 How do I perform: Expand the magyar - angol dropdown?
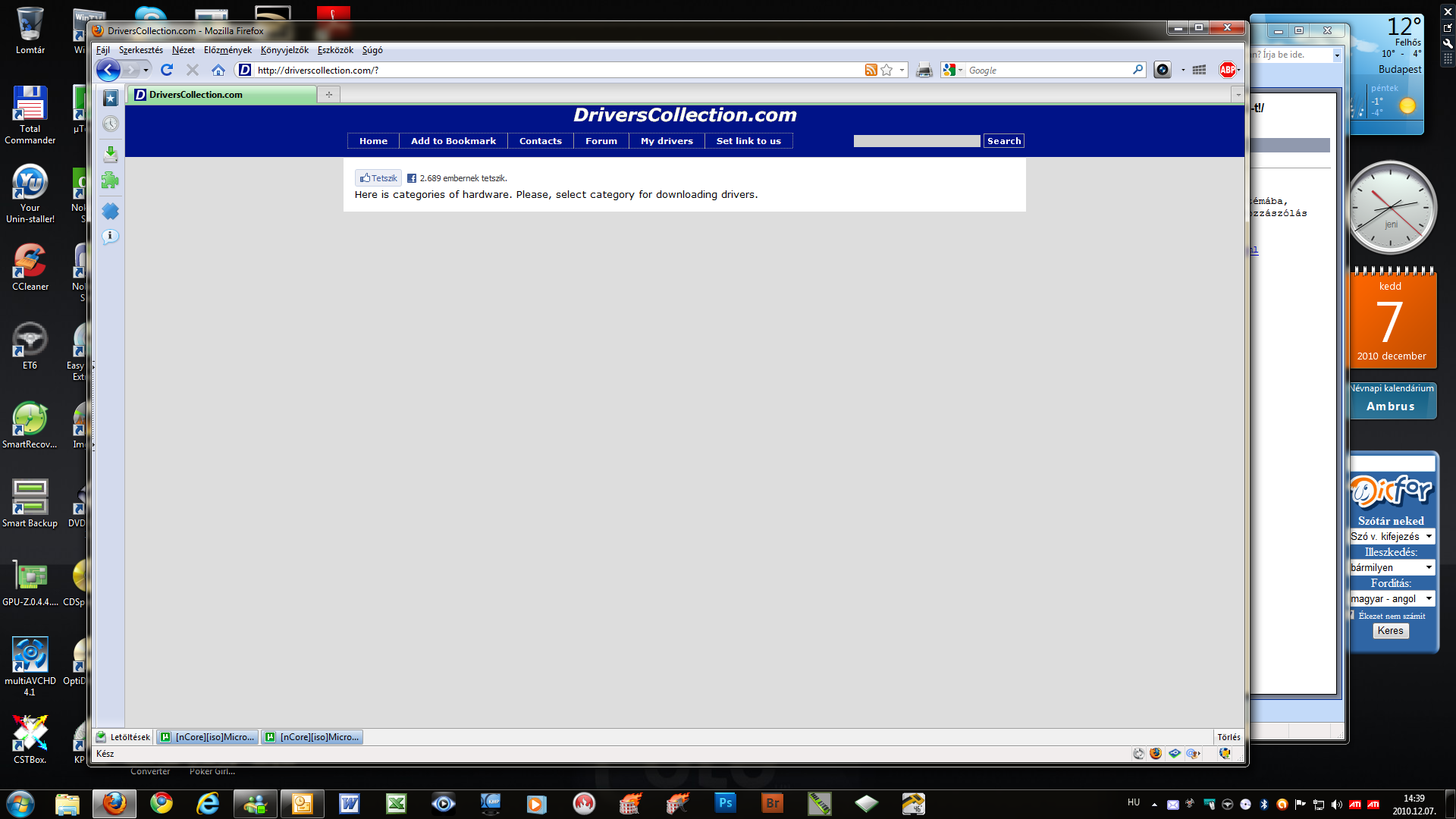click(x=1392, y=599)
